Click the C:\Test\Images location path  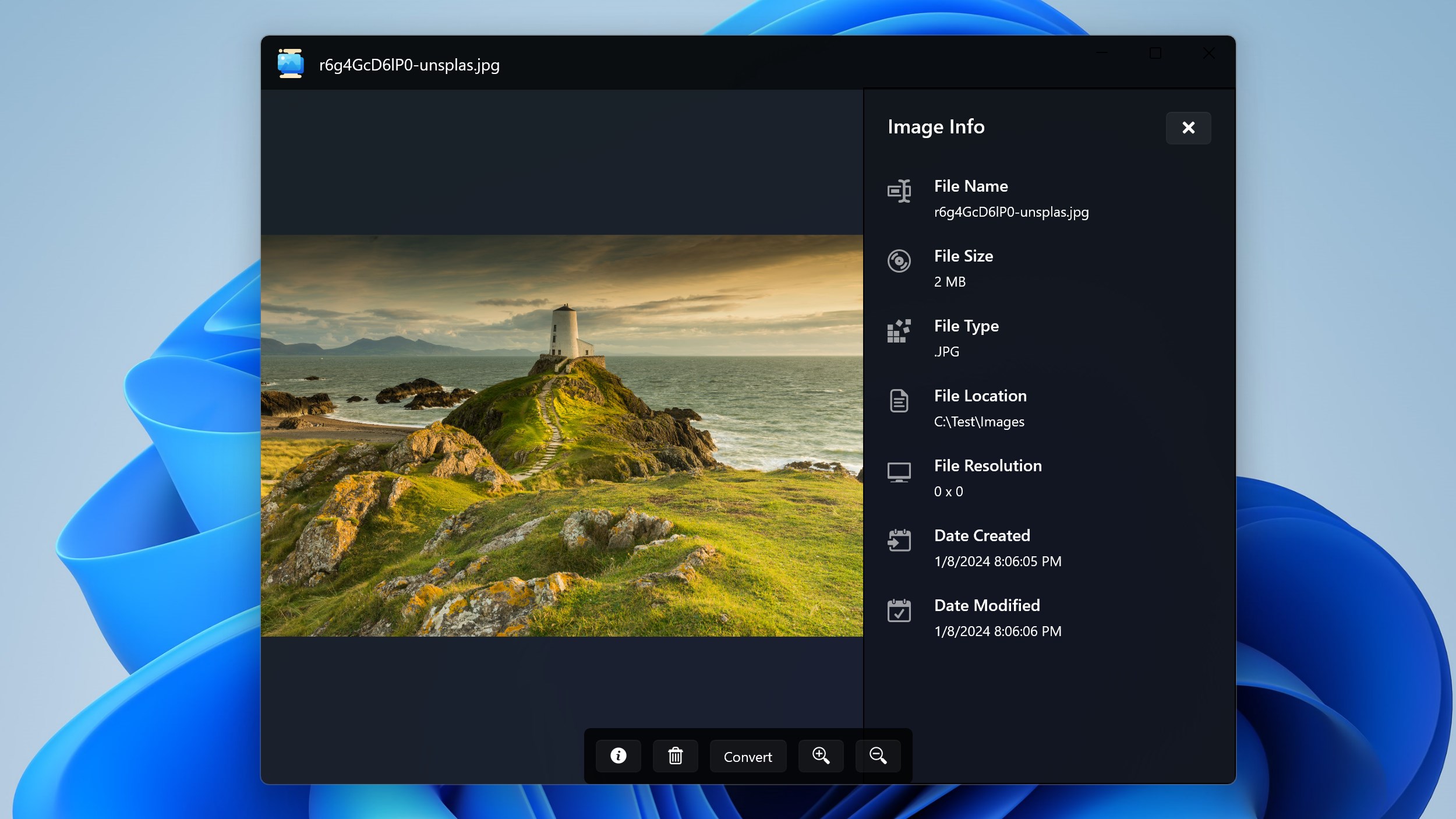[x=978, y=422]
